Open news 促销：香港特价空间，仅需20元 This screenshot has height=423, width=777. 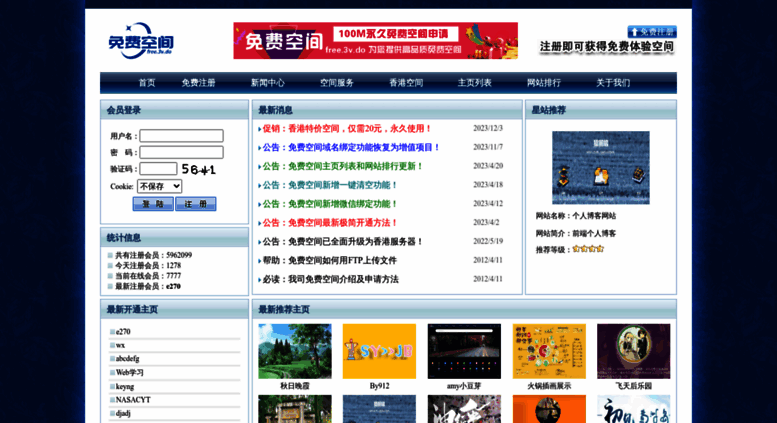tap(347, 129)
